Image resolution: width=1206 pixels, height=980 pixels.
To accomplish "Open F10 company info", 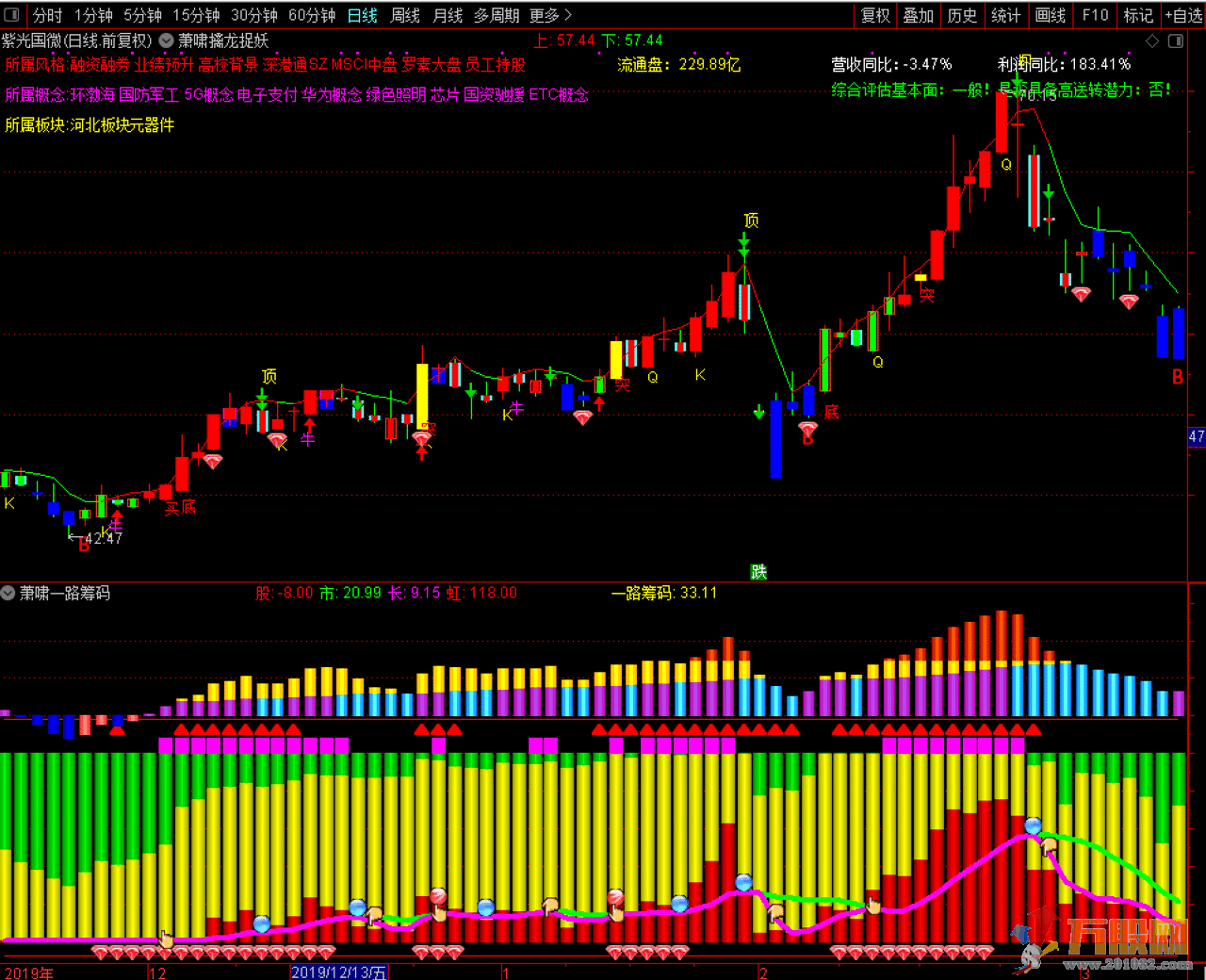I will (x=1095, y=15).
